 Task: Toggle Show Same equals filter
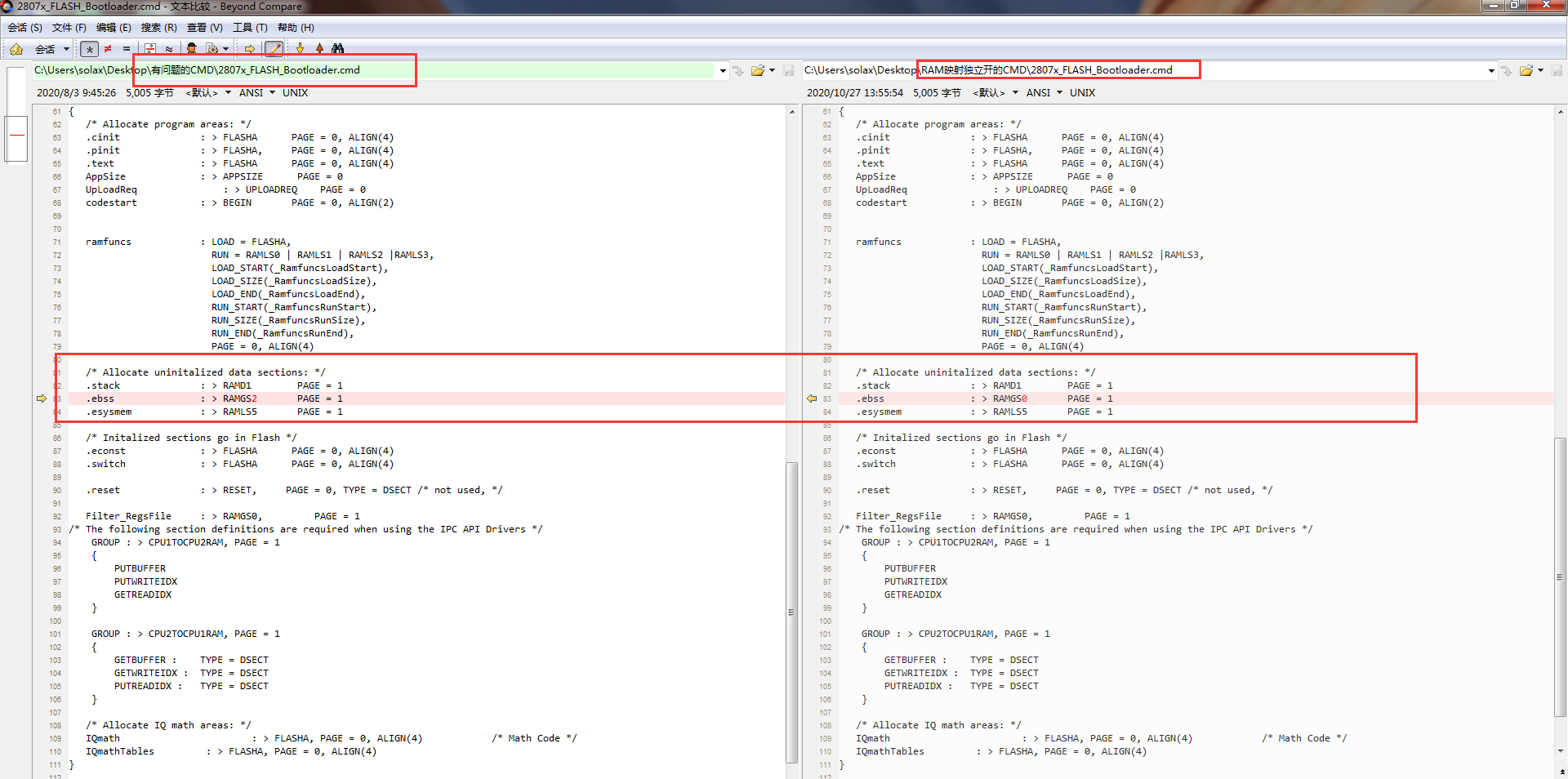(x=127, y=49)
